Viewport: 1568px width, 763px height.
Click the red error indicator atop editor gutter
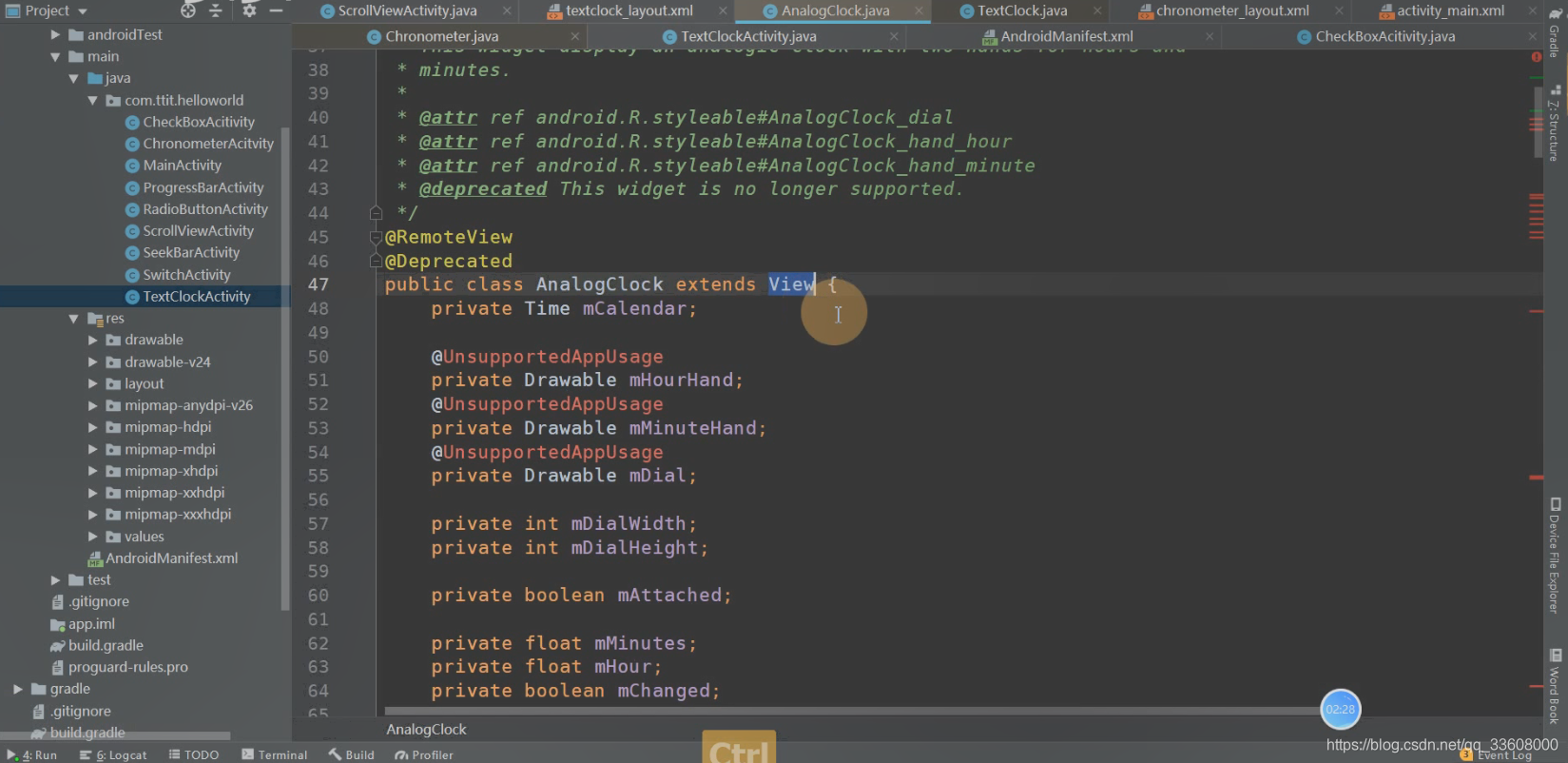(x=1537, y=57)
